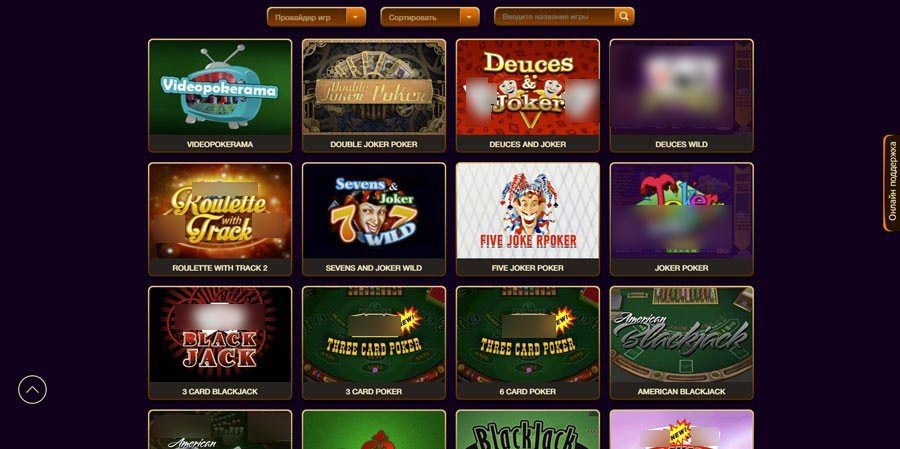Screen dimensions: 900x449
Task: Select the Deuces and Joker game image
Action: (x=527, y=87)
